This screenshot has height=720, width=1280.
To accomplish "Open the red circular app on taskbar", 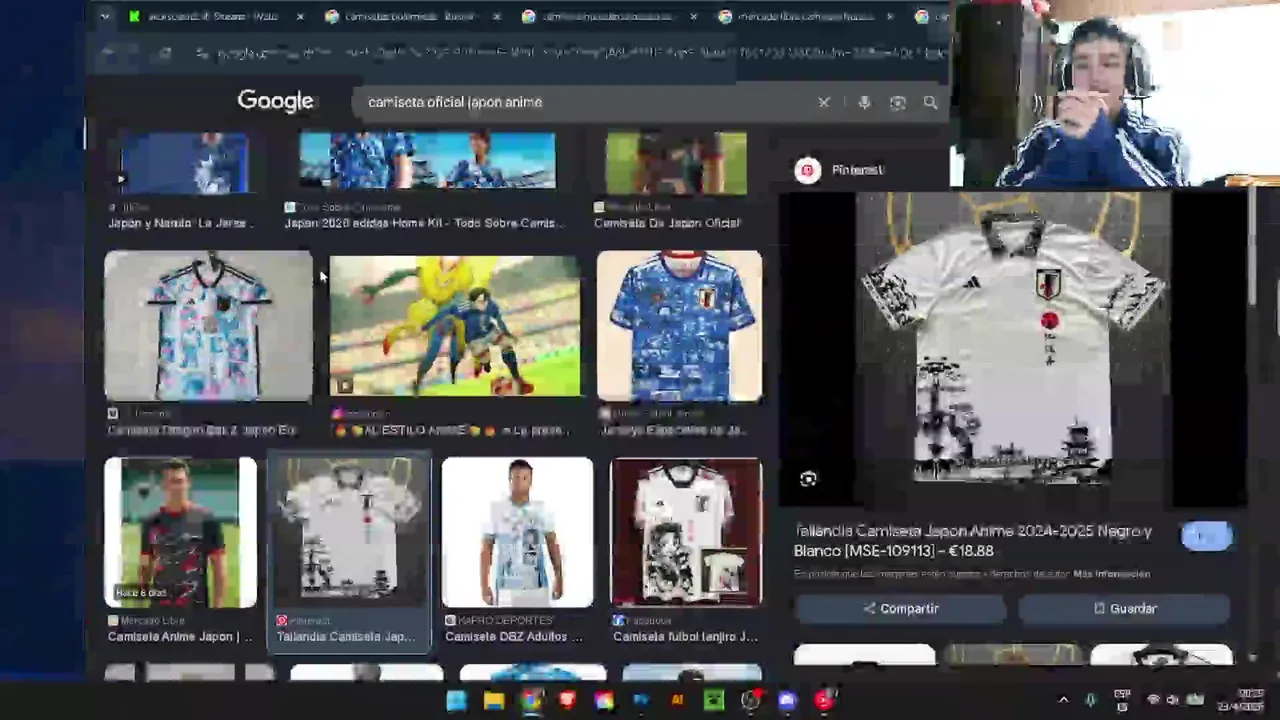I will (x=824, y=701).
